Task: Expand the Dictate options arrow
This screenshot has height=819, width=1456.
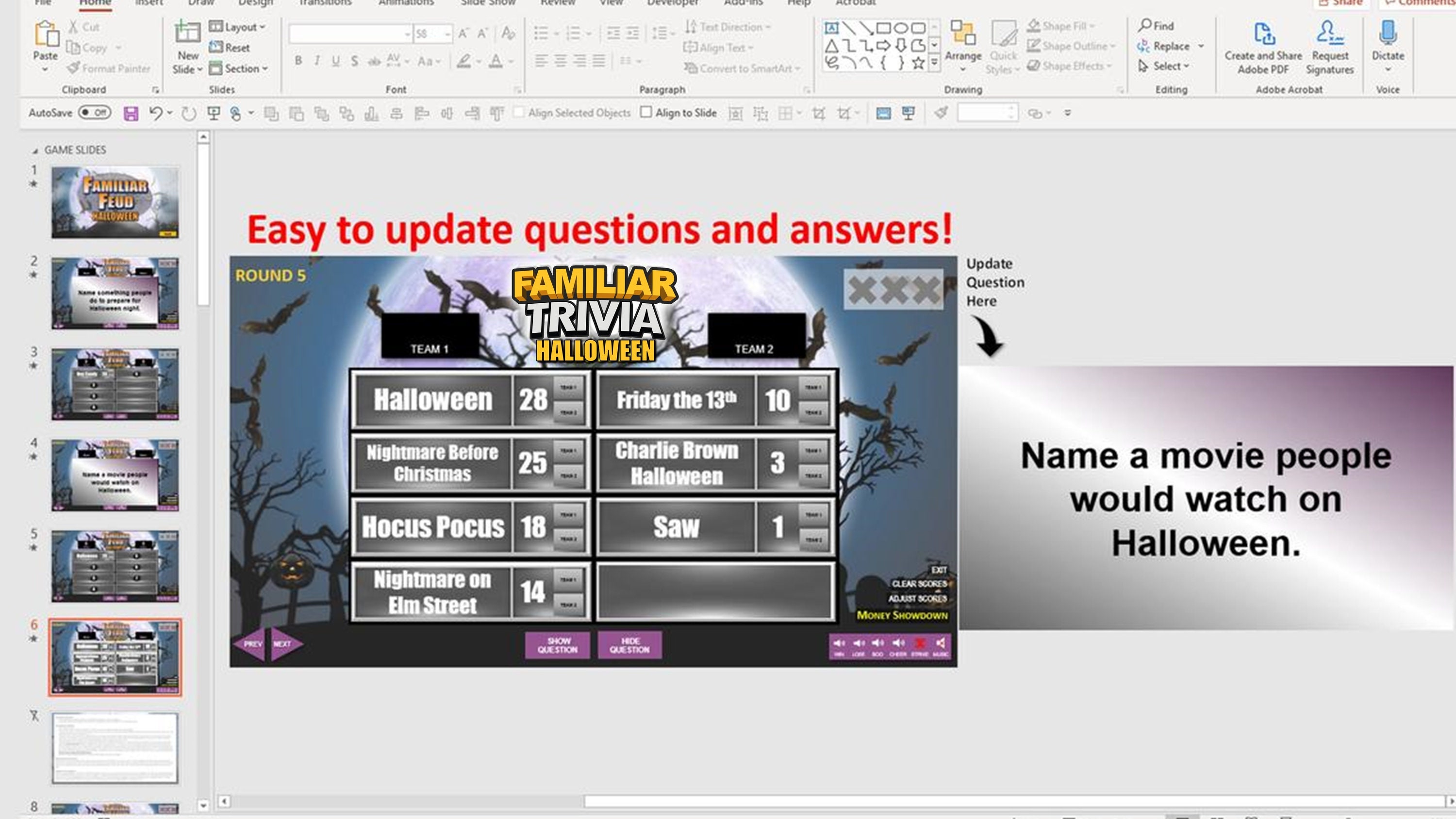Action: pos(1388,69)
